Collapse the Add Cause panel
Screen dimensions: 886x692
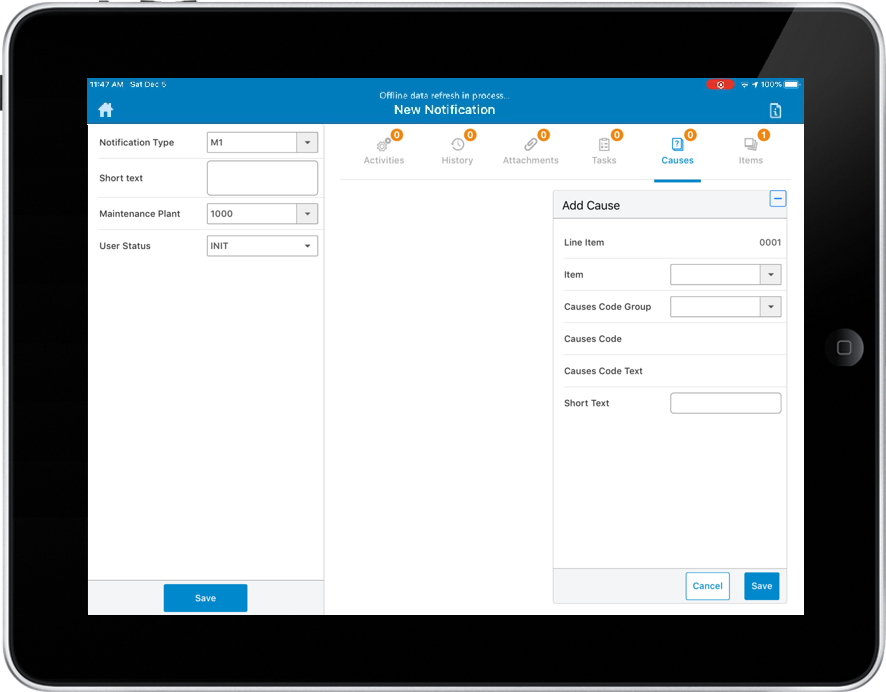tap(777, 199)
